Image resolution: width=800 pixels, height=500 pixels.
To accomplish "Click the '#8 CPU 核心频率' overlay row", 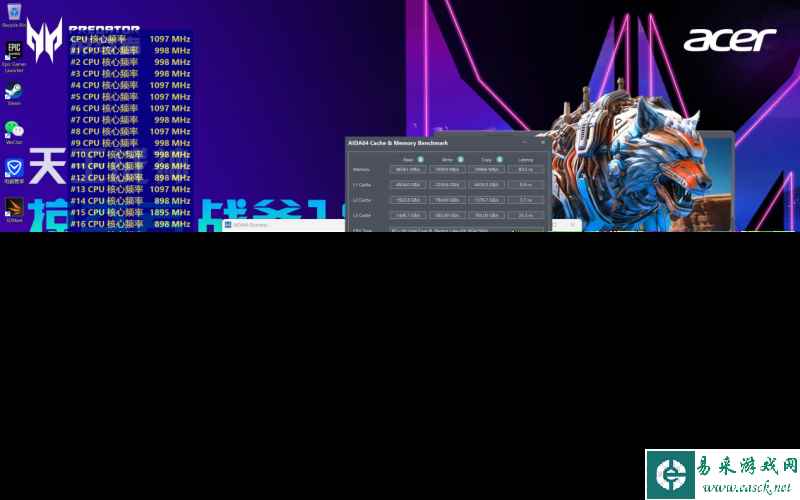I will [130, 131].
